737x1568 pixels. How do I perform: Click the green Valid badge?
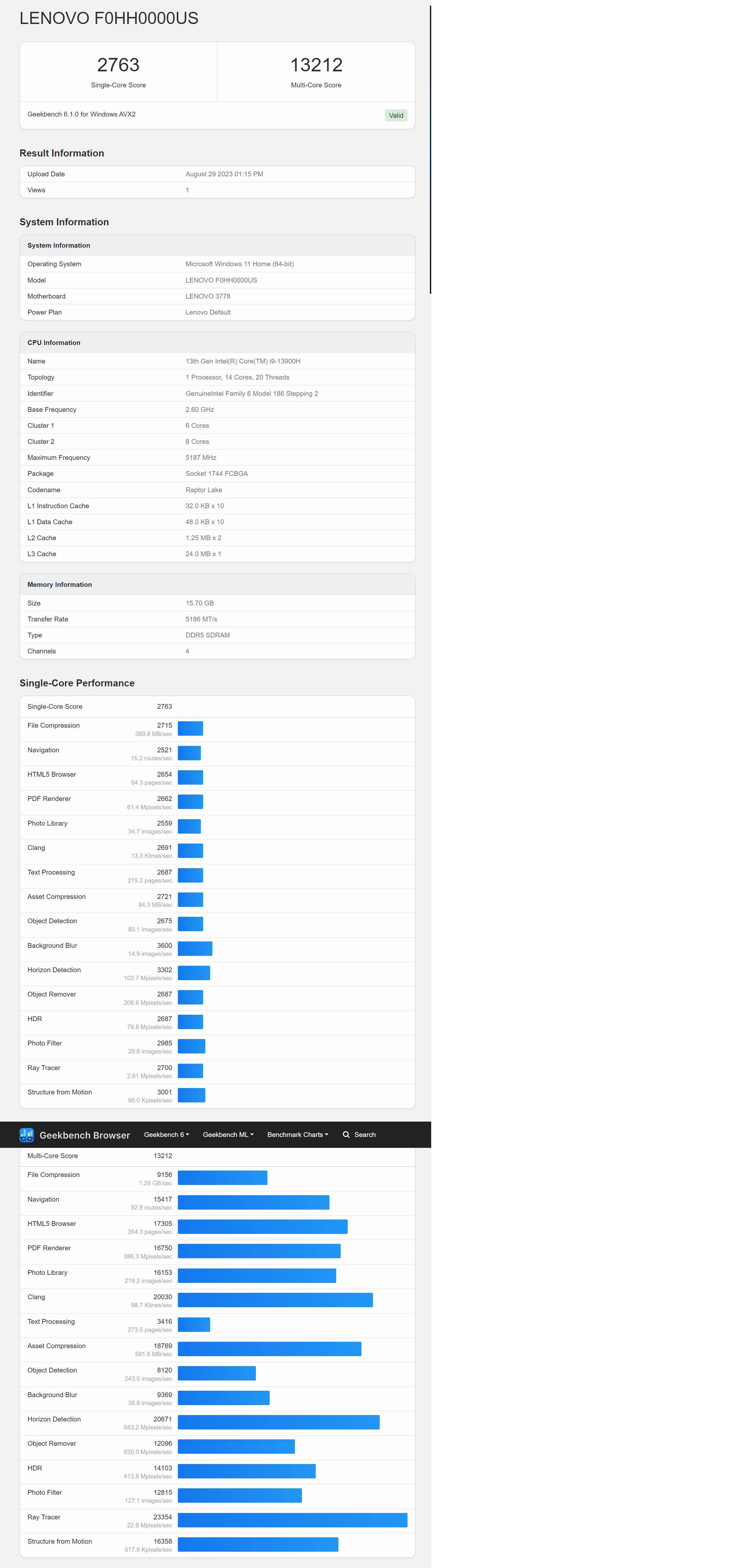click(396, 116)
